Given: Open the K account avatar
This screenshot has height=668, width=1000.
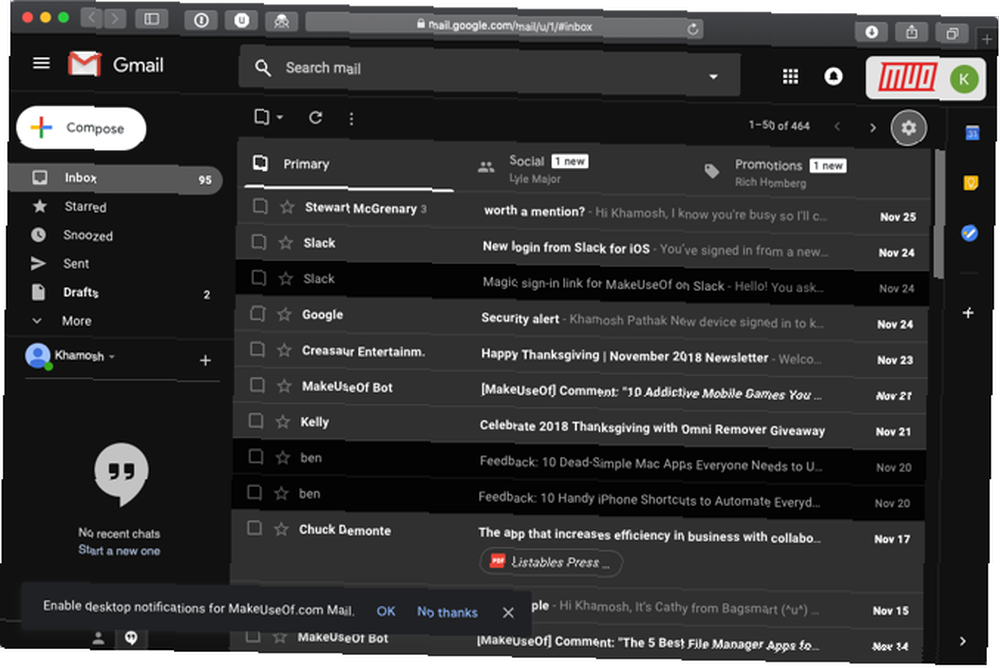Looking at the screenshot, I should (x=964, y=80).
